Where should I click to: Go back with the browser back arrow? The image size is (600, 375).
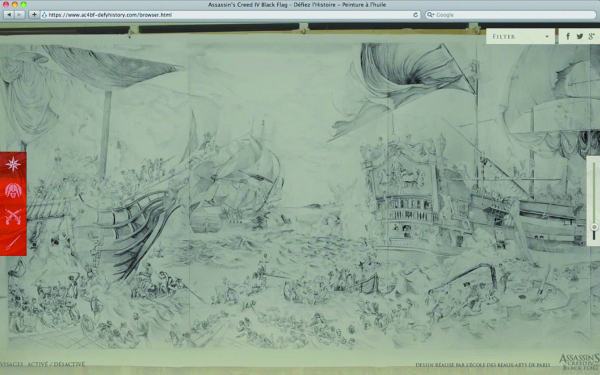(x=8, y=15)
